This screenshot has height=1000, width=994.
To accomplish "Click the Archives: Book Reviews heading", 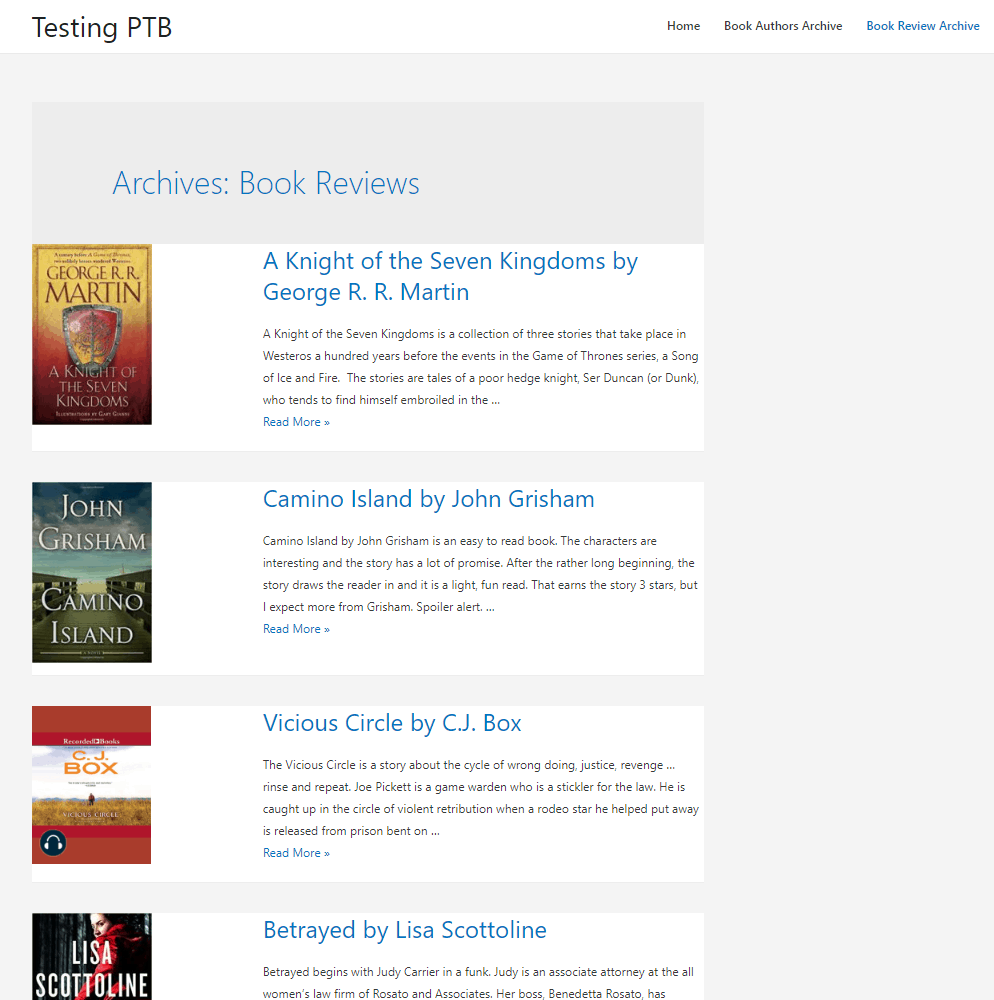I will point(266,183).
